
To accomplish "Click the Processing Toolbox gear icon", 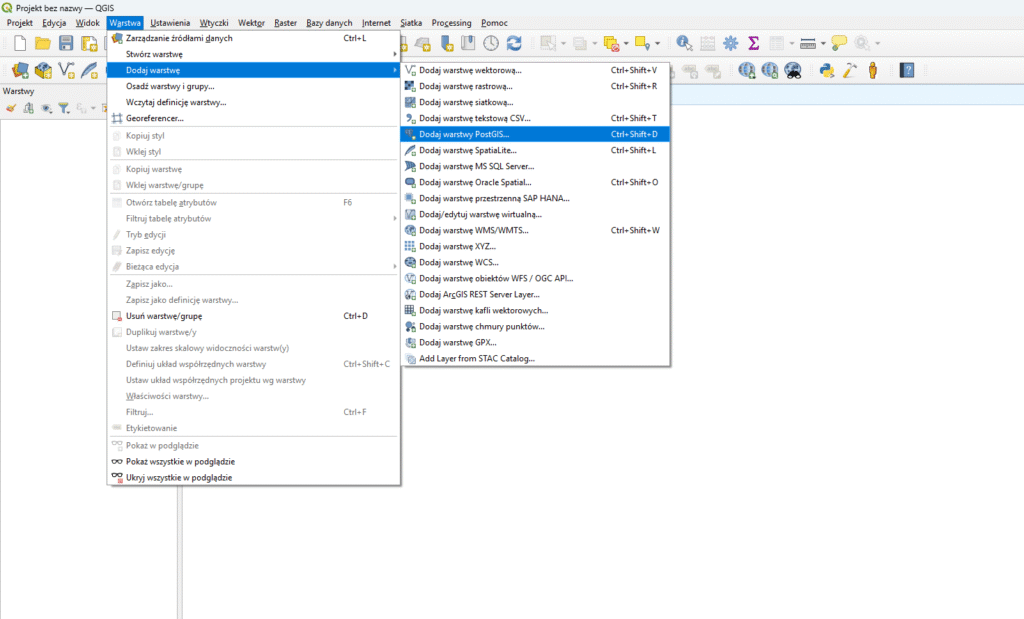I will (731, 43).
